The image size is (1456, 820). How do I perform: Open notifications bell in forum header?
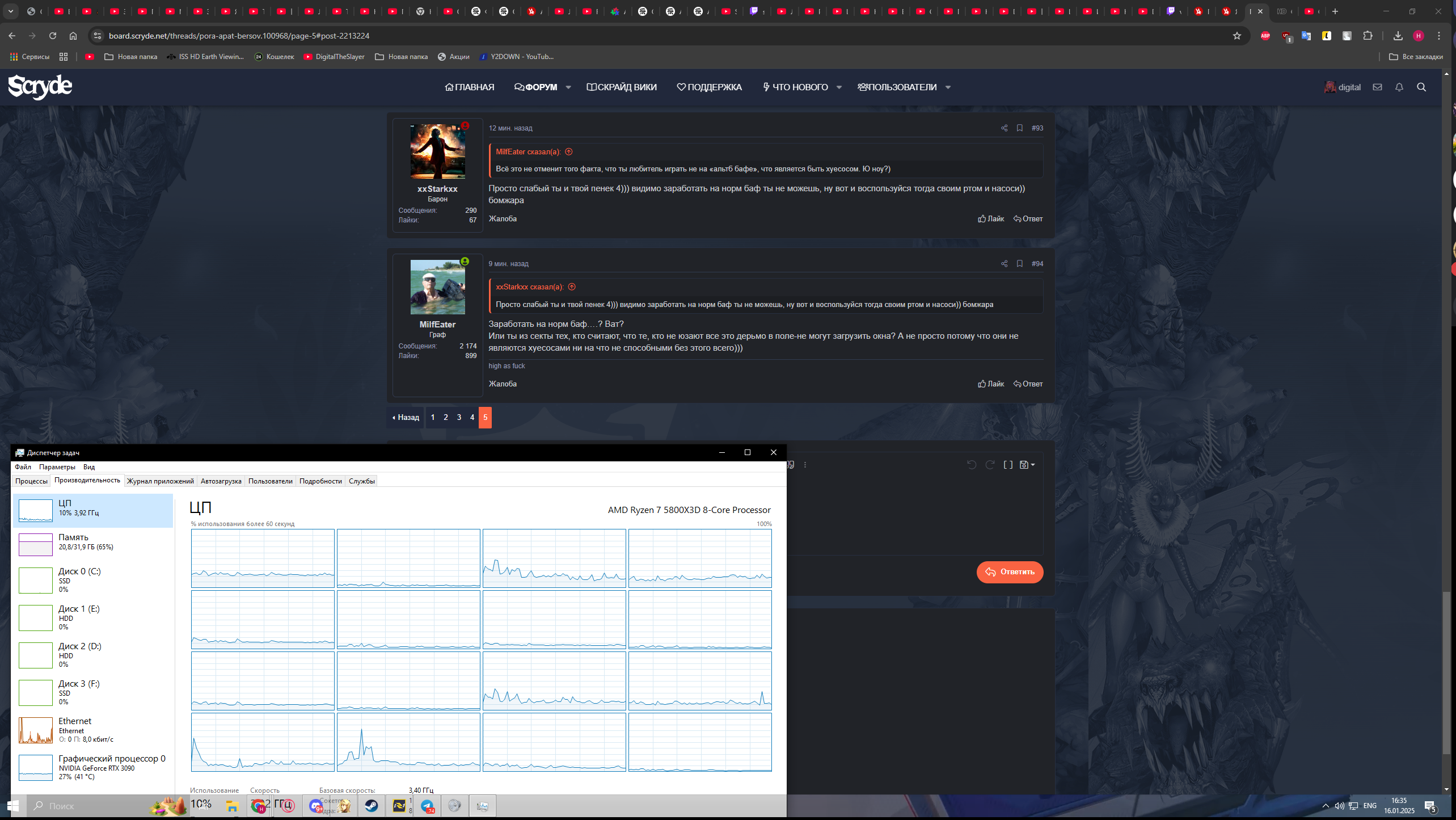1399,87
